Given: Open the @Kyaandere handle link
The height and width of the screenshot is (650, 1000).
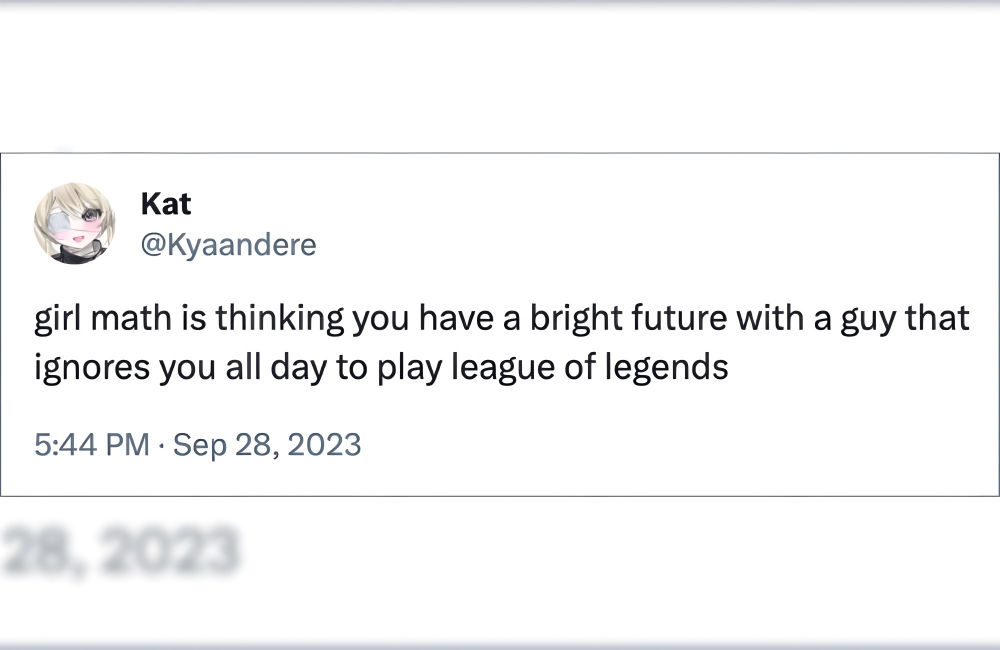Looking at the screenshot, I should (229, 245).
